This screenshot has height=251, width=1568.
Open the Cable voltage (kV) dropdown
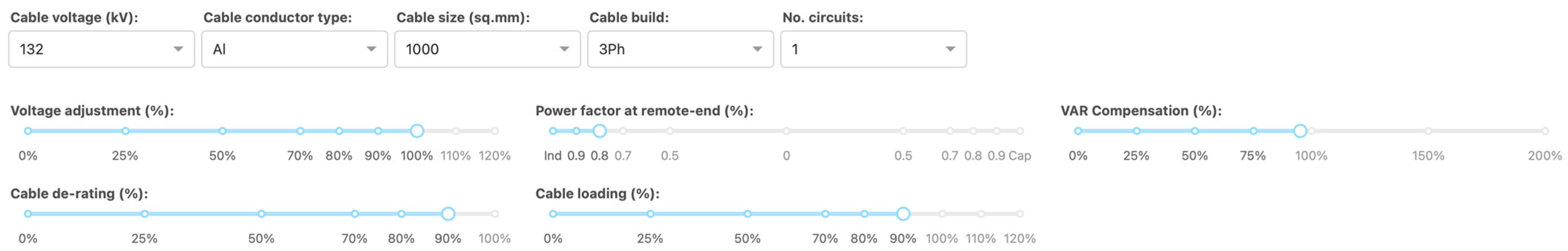click(101, 49)
